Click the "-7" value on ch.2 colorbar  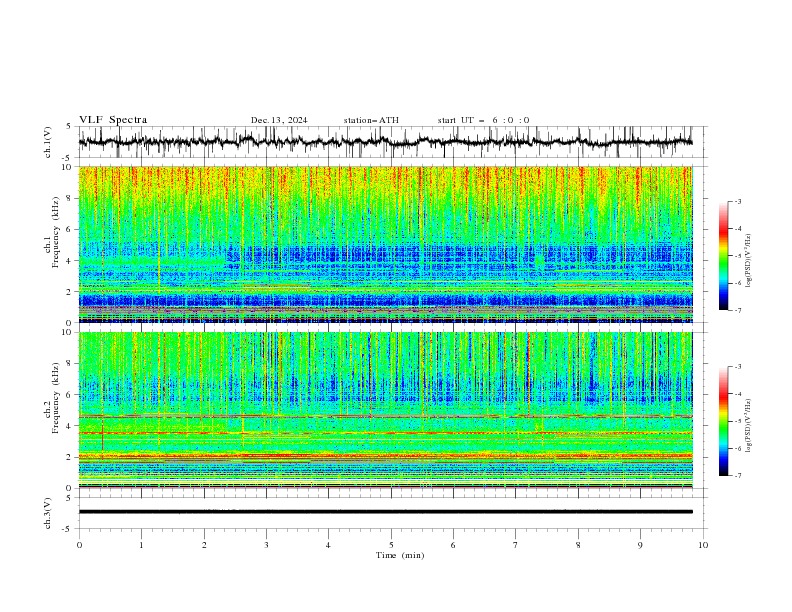pyautogui.click(x=738, y=475)
